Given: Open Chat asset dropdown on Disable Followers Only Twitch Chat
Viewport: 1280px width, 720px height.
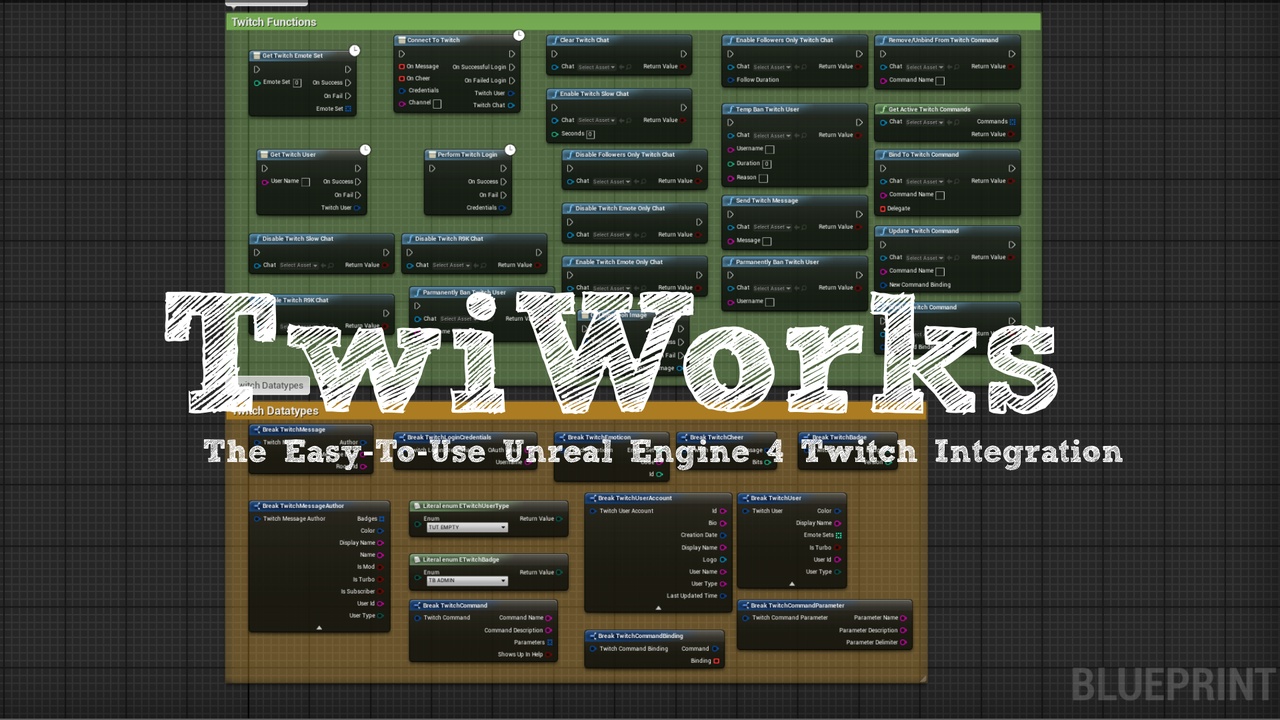Looking at the screenshot, I should tap(612, 181).
